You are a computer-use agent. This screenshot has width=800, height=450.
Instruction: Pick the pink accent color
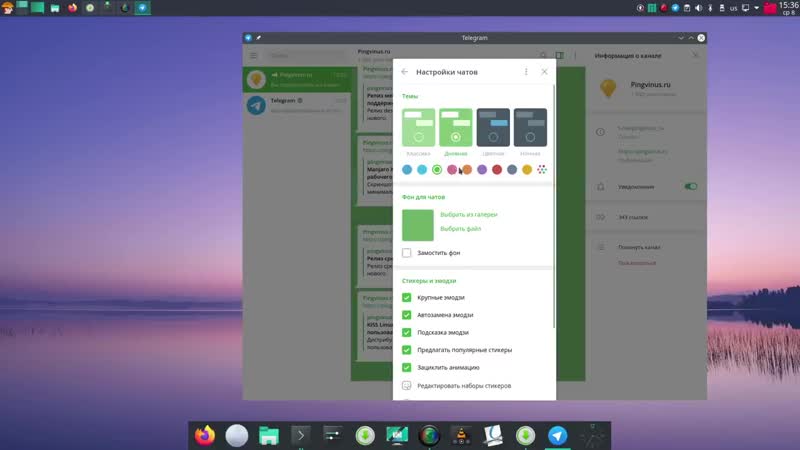tap(452, 169)
